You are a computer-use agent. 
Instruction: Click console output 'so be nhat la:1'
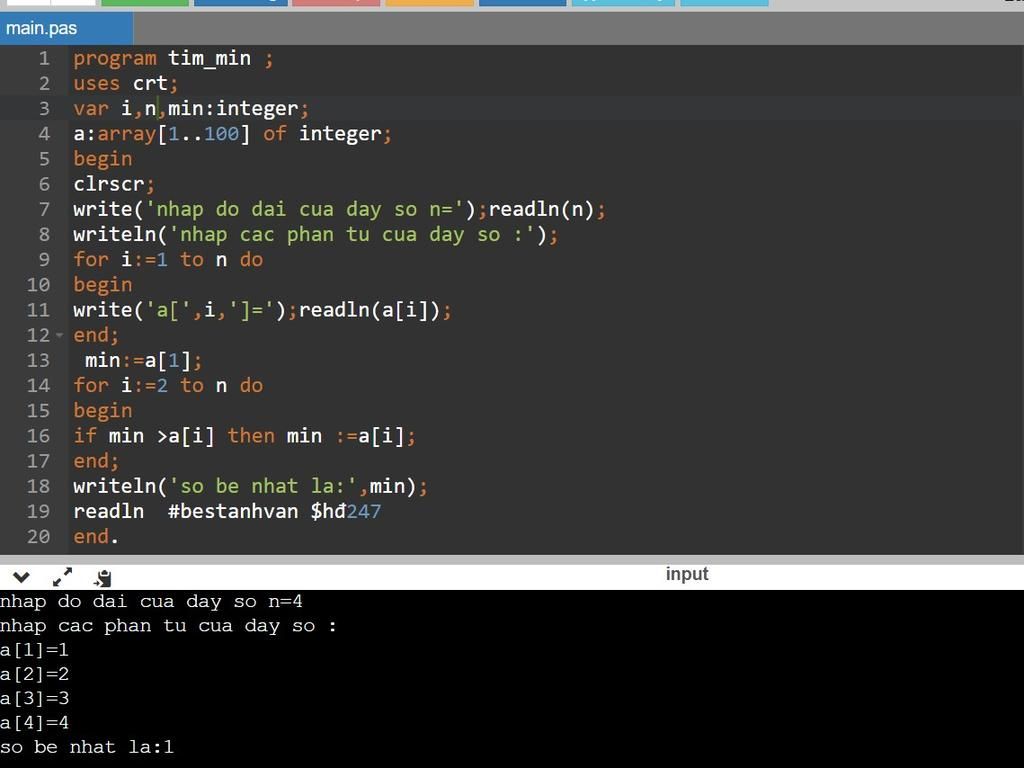tap(87, 747)
